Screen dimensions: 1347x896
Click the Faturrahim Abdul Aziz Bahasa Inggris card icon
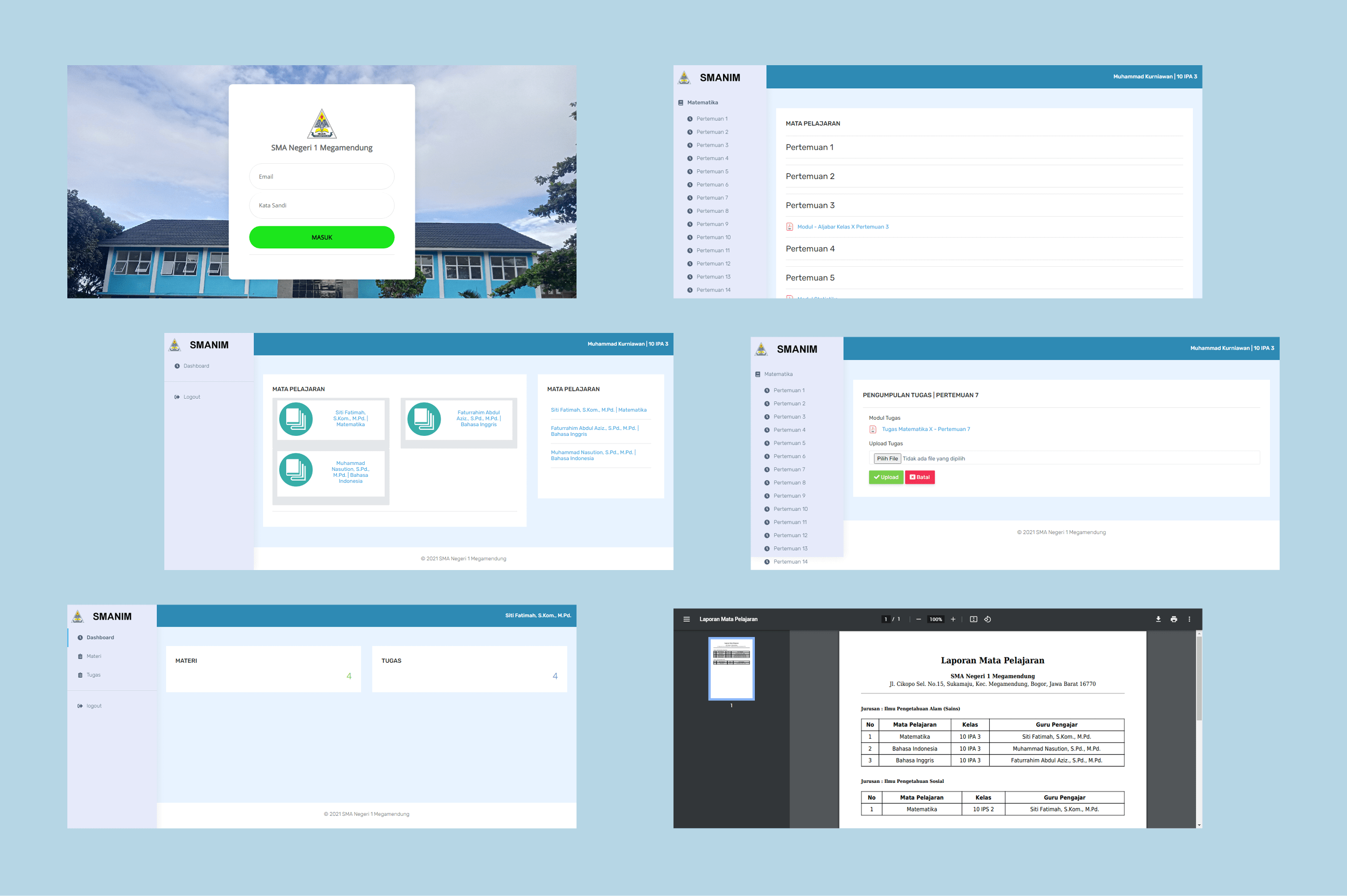tap(424, 419)
